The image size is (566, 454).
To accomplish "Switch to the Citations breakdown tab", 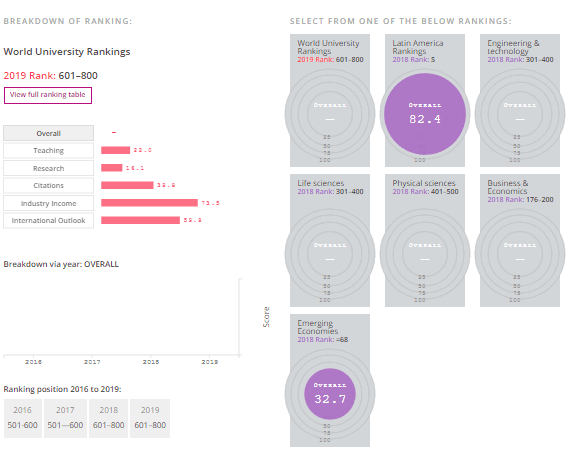I will (x=48, y=185).
